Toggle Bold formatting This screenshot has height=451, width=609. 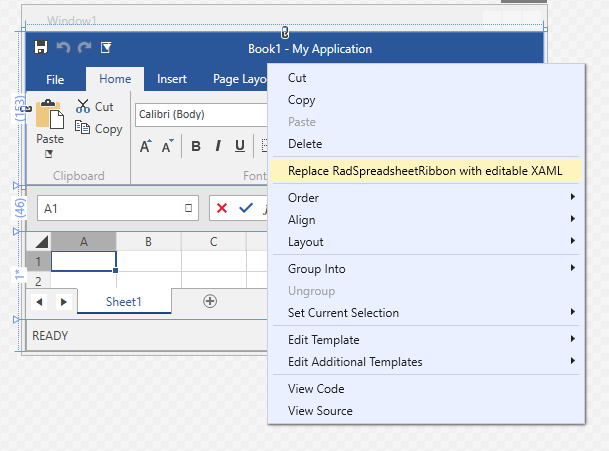click(196, 146)
